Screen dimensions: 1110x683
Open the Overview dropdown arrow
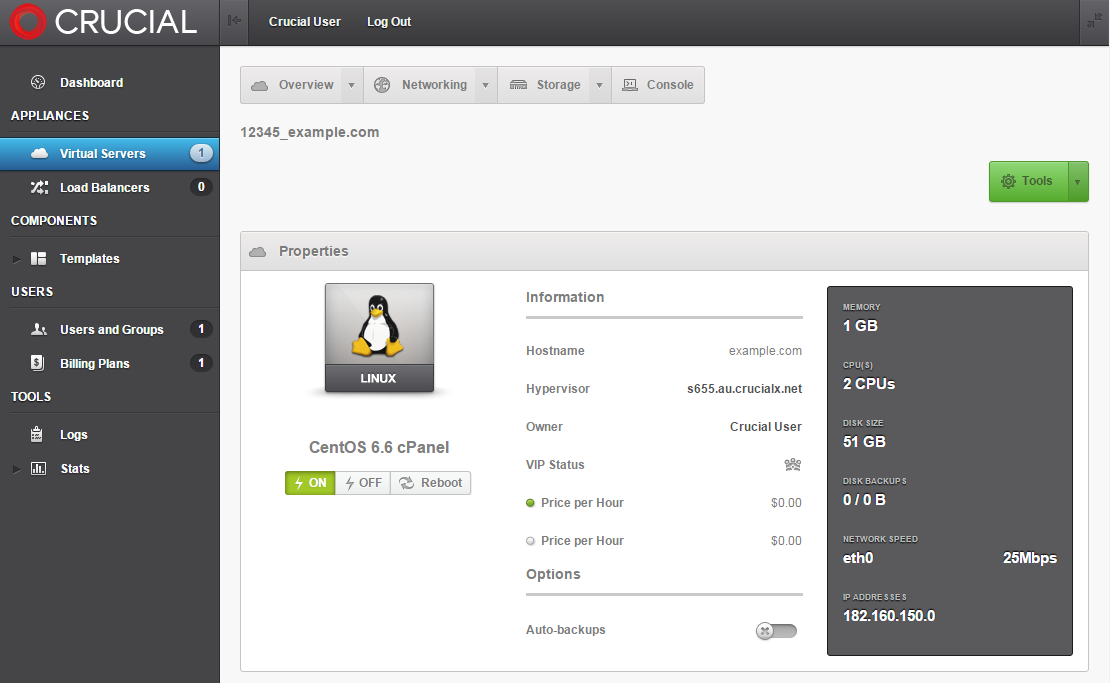tap(351, 85)
